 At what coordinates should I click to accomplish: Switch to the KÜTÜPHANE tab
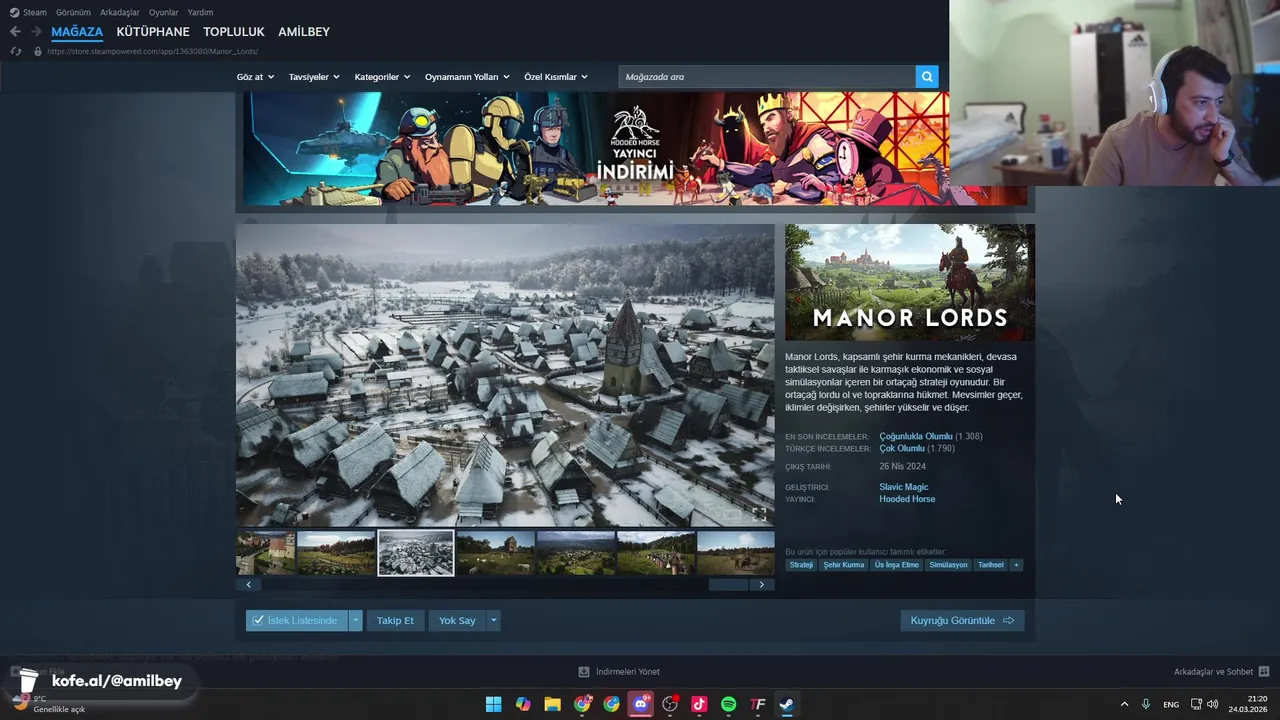point(153,32)
